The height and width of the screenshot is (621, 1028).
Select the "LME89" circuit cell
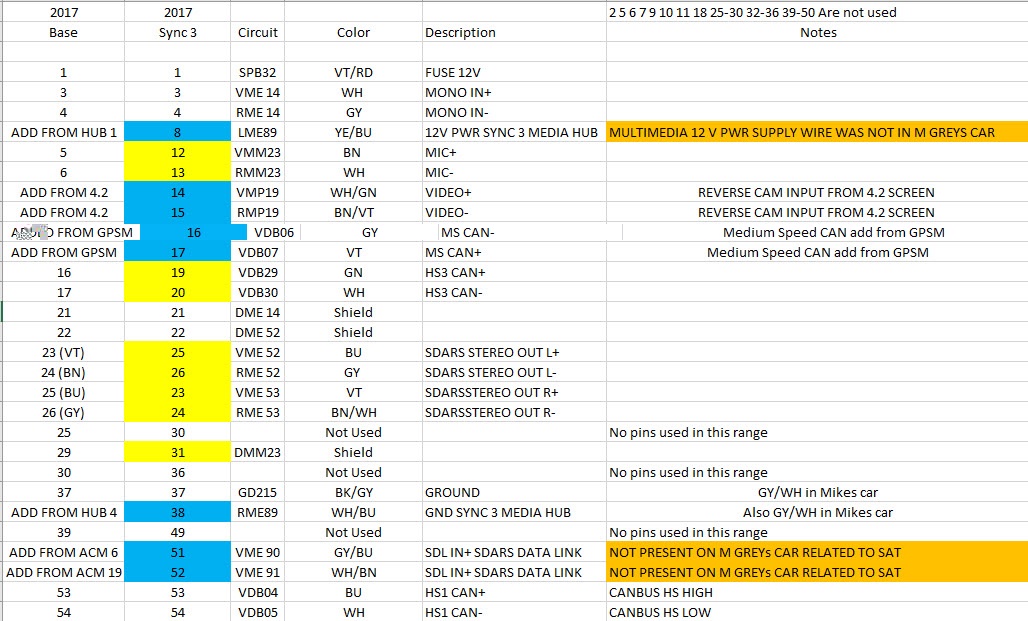[x=258, y=132]
